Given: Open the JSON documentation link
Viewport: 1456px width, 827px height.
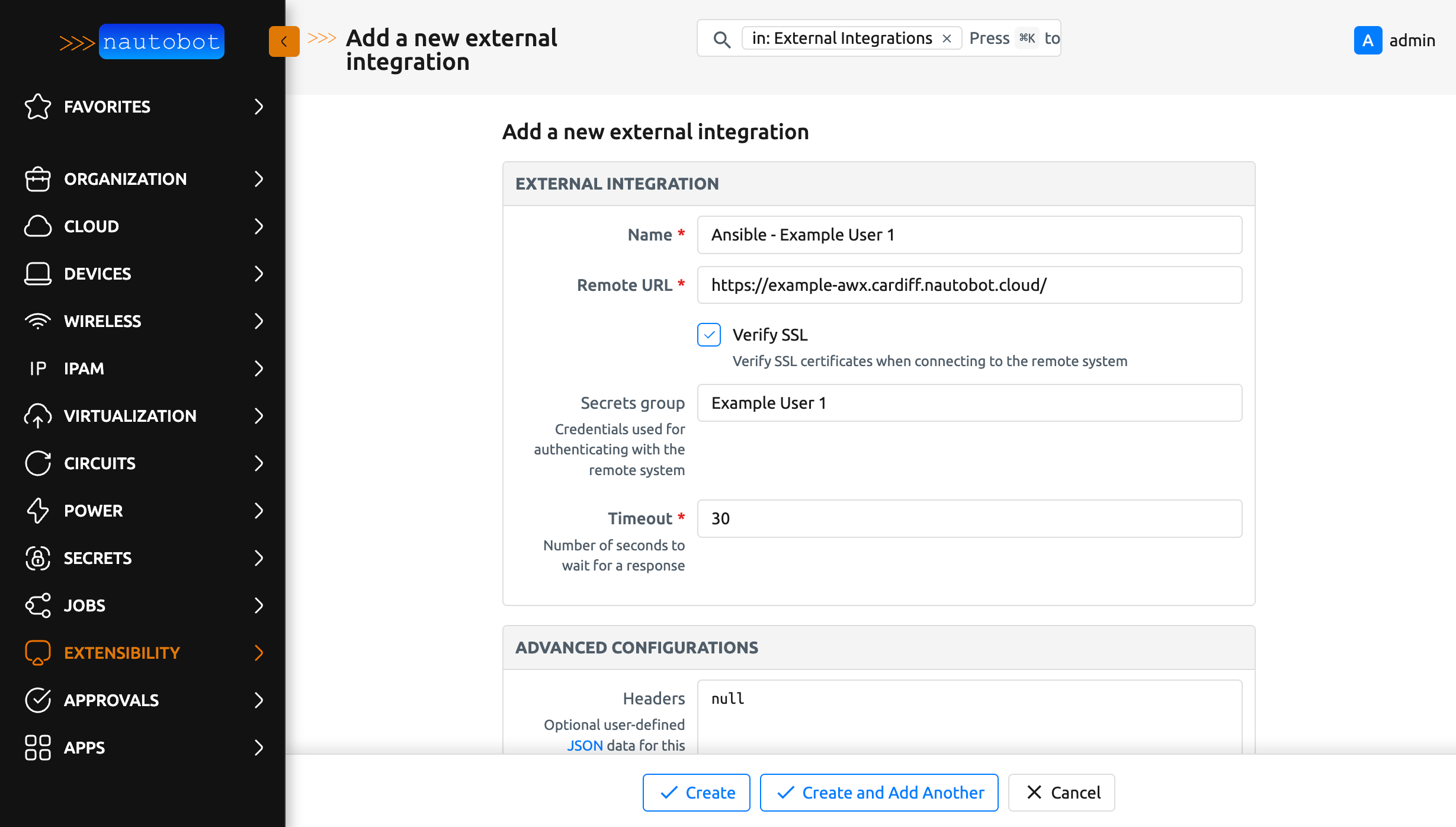Looking at the screenshot, I should click(585, 745).
